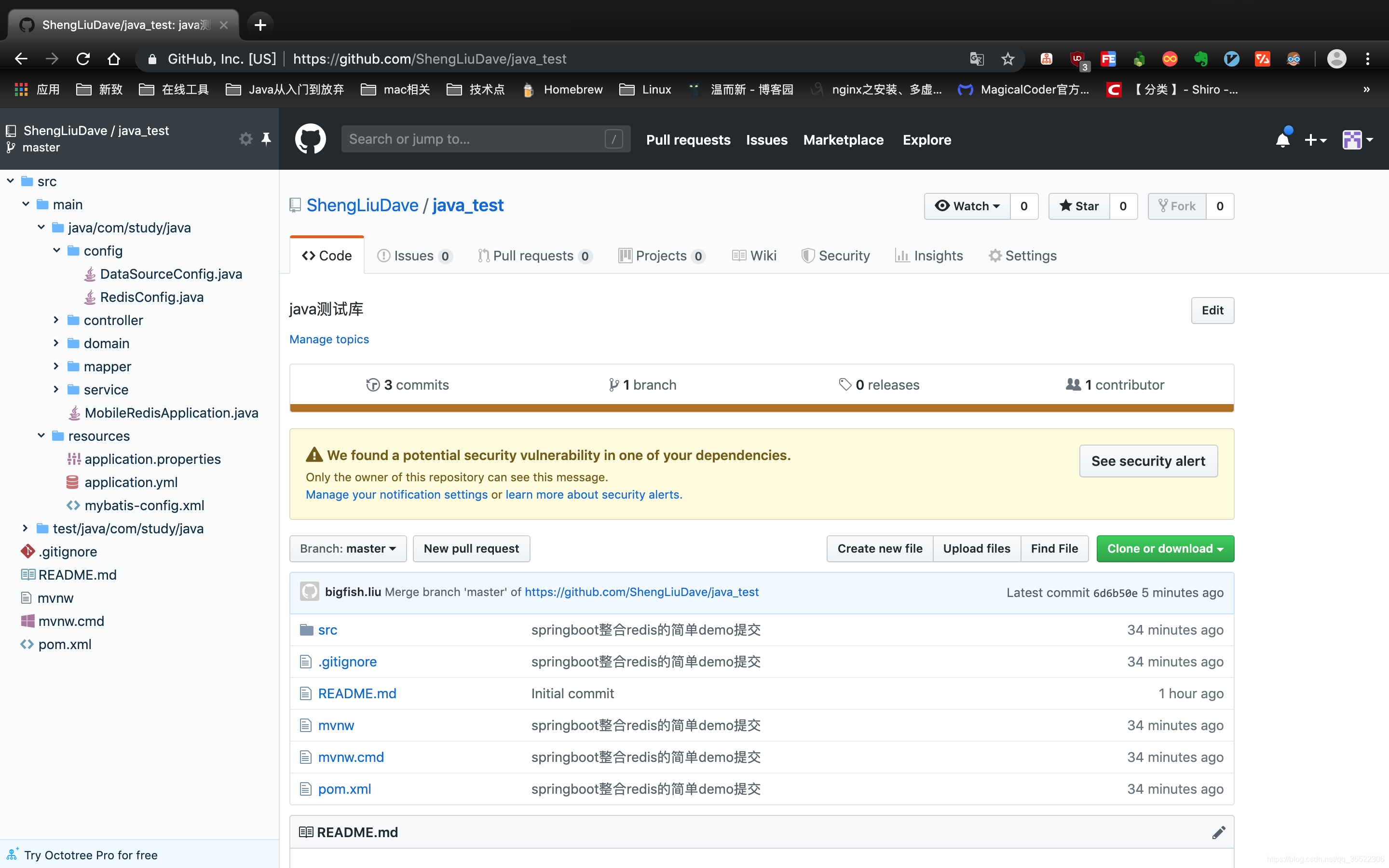
Task: Click Manage topics link below description
Action: click(329, 339)
